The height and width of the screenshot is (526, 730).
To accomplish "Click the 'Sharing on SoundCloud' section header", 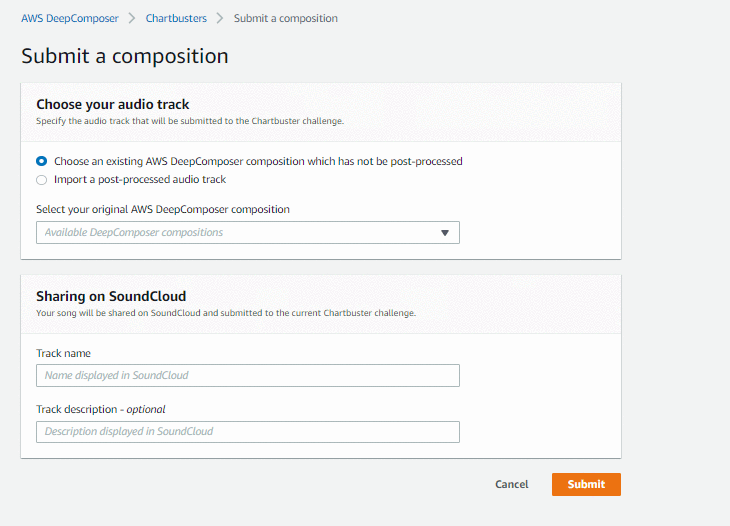I will tap(111, 296).
